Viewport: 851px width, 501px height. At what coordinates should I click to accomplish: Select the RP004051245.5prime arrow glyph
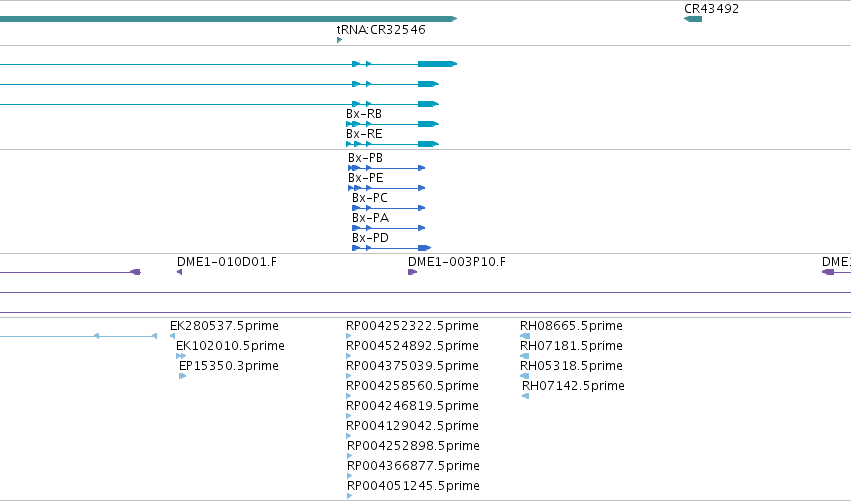point(350,496)
